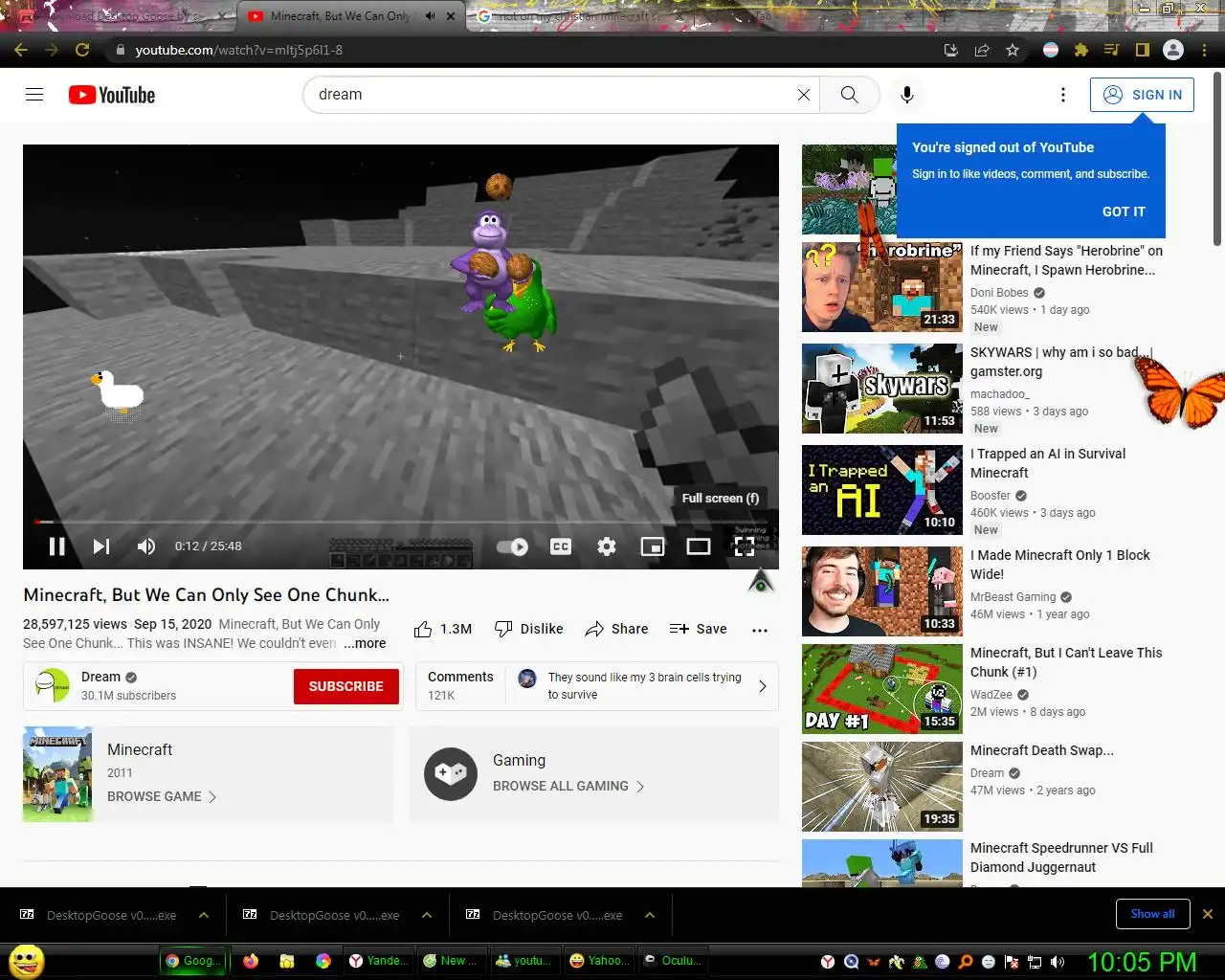This screenshot has height=980, width=1225.
Task: Seek using the video progress bar
Action: 400,522
